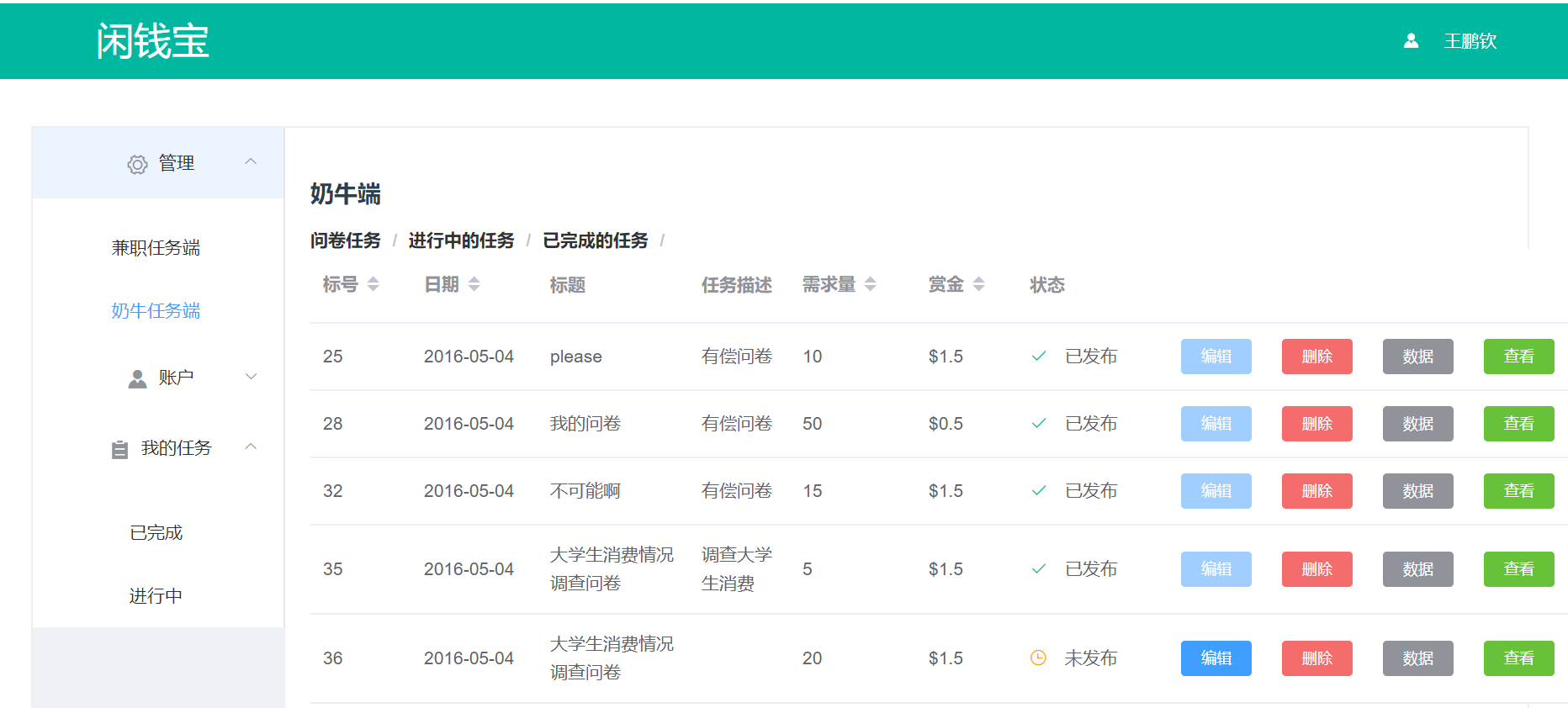View task 32 不可能啊
This screenshot has width=1568, height=708.
point(1518,491)
